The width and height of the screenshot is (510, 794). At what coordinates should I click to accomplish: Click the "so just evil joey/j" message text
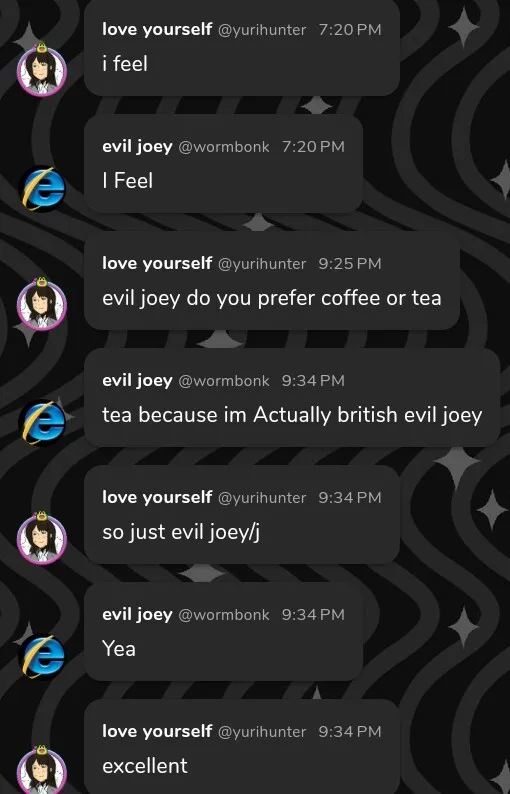[x=181, y=532]
